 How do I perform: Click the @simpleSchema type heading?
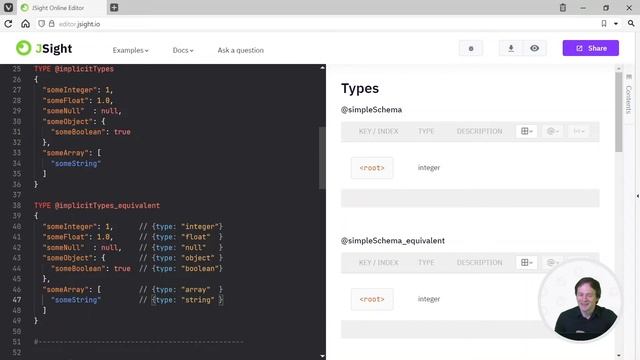pos(371,109)
